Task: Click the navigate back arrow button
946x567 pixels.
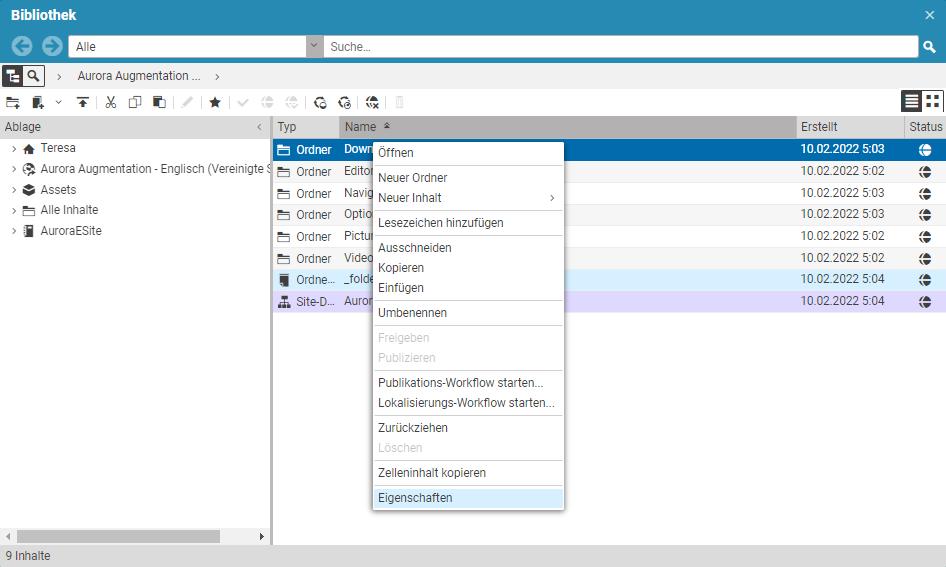Action: (x=22, y=47)
